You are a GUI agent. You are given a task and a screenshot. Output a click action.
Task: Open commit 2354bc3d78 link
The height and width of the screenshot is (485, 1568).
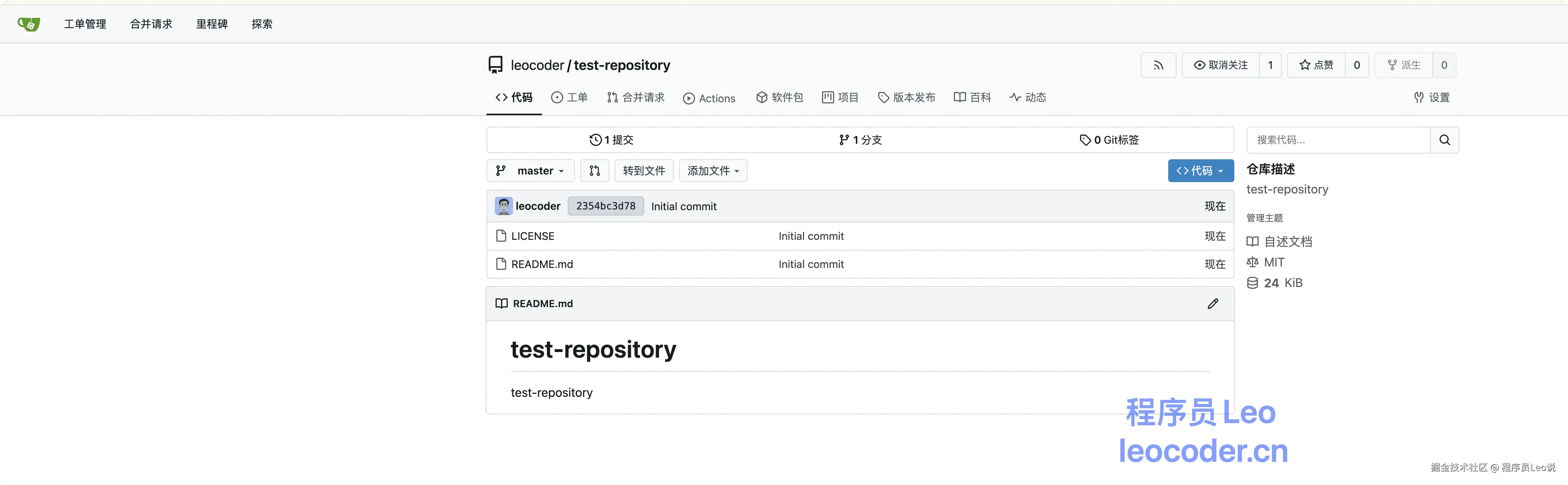(x=605, y=206)
